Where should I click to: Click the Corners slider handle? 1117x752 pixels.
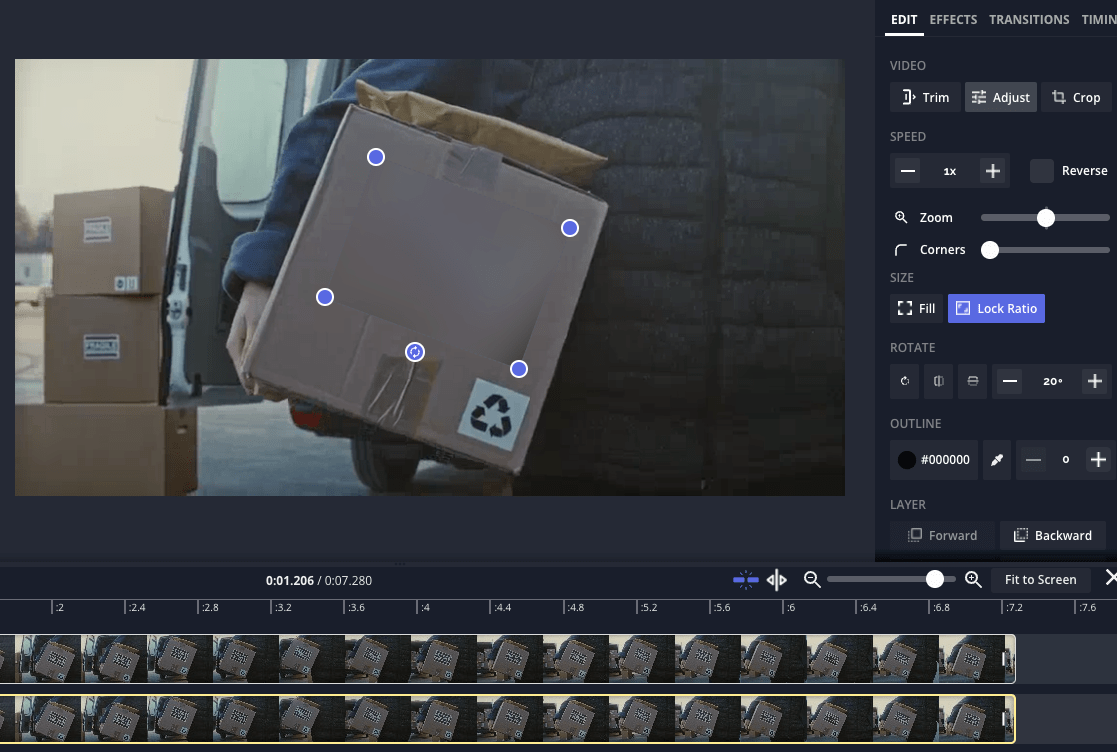tap(989, 250)
